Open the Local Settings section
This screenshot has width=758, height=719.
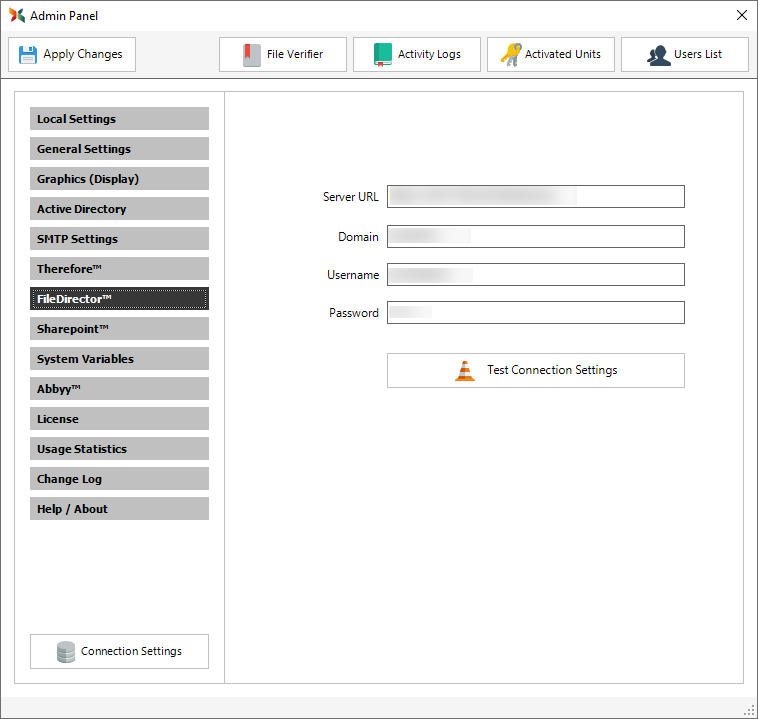119,119
